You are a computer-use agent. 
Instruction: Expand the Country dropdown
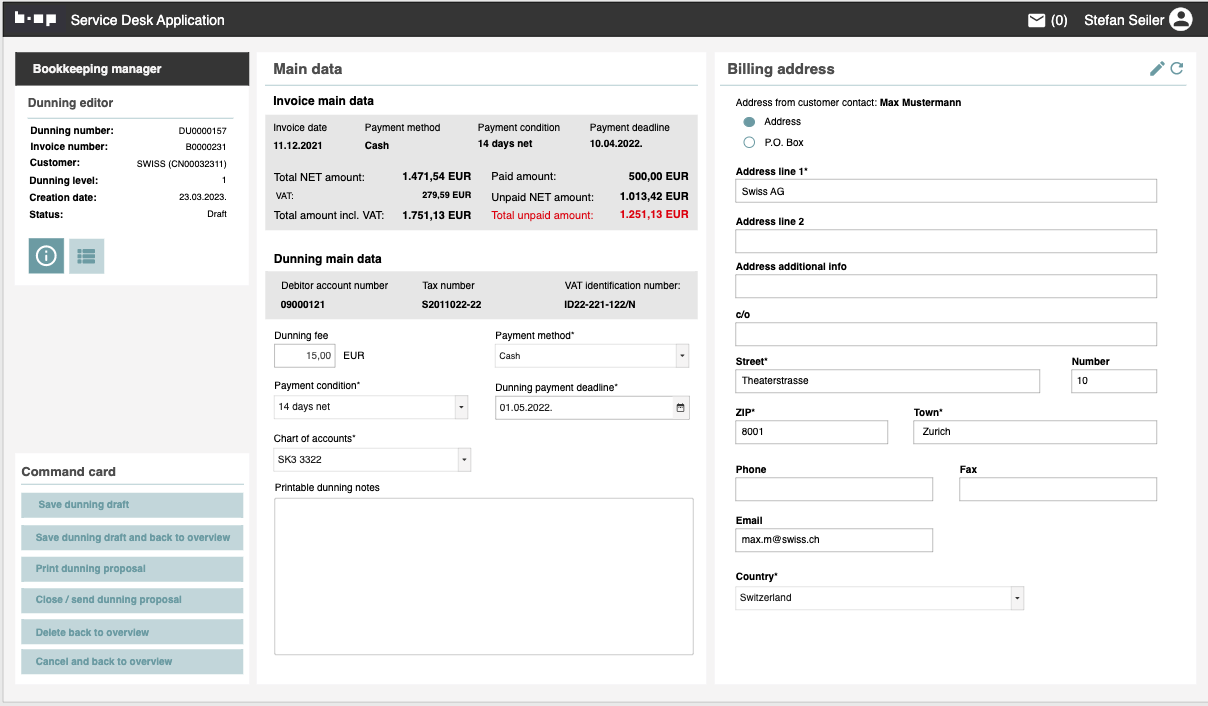(x=1017, y=598)
